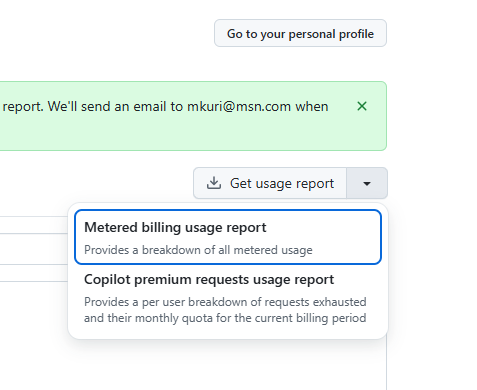Click the Get usage report button
The image size is (477, 390).
coord(270,183)
